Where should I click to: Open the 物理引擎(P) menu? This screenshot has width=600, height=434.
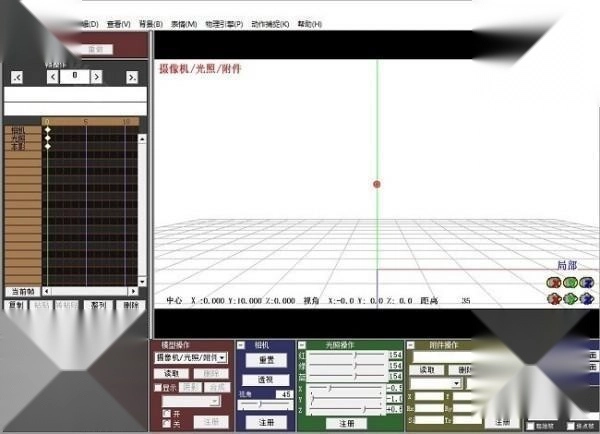click(224, 23)
